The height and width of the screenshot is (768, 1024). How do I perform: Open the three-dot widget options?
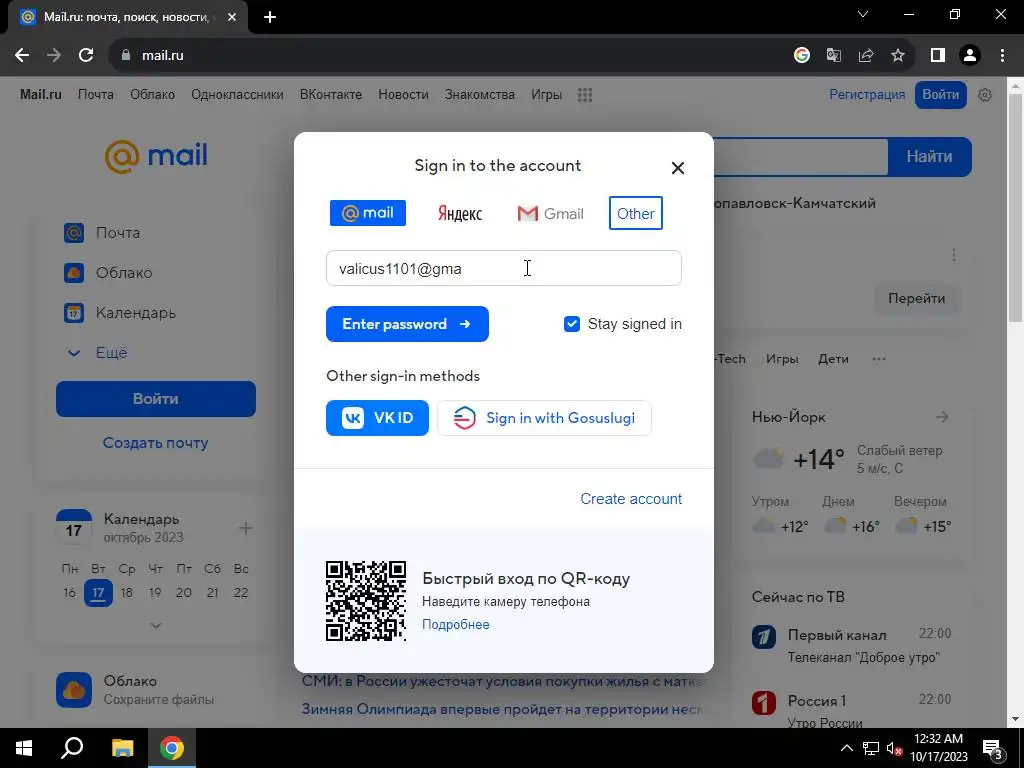click(x=953, y=255)
